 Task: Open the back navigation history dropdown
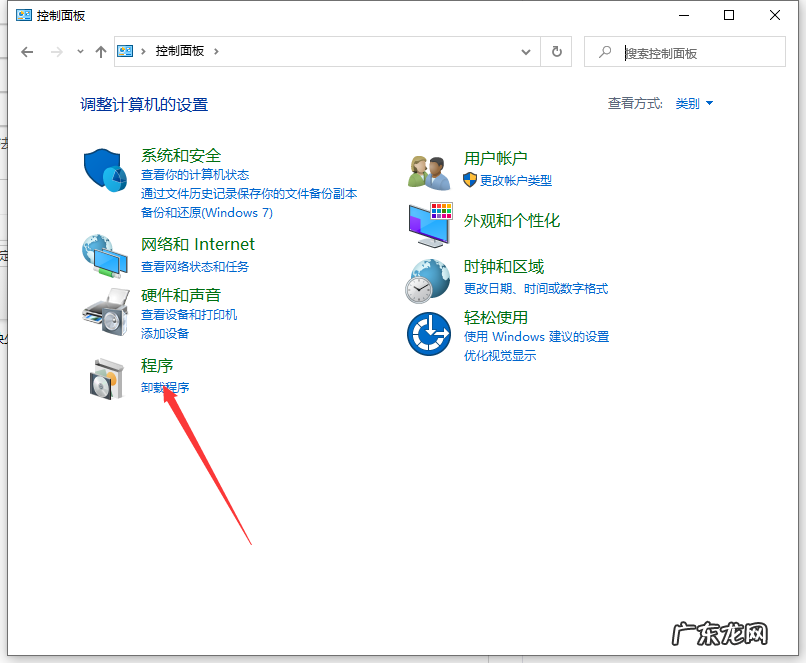tap(79, 51)
